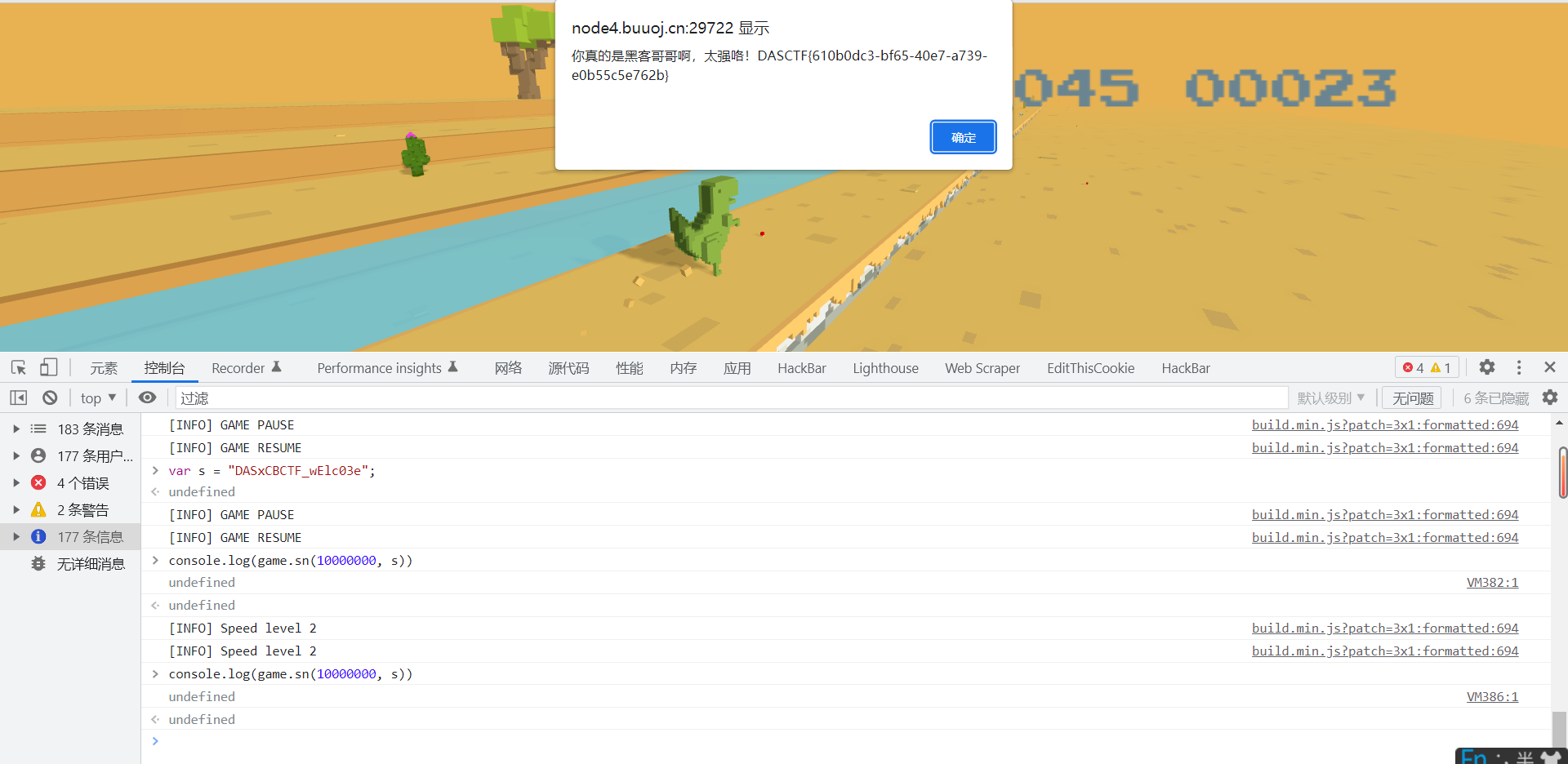
Task: Switch to the 网络 tab
Action: 508,368
